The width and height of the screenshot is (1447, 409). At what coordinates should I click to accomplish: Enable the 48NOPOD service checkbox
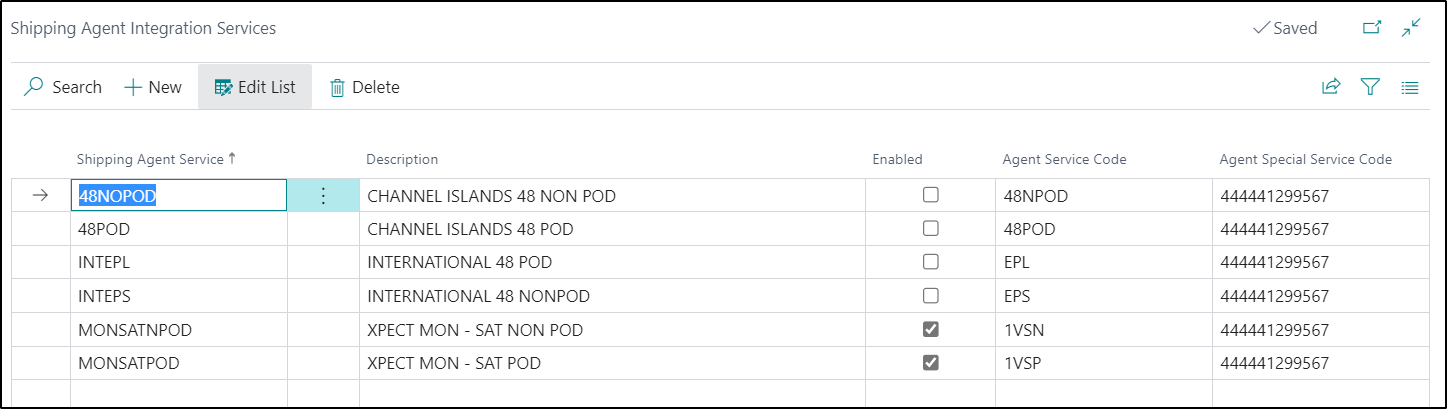tap(931, 195)
